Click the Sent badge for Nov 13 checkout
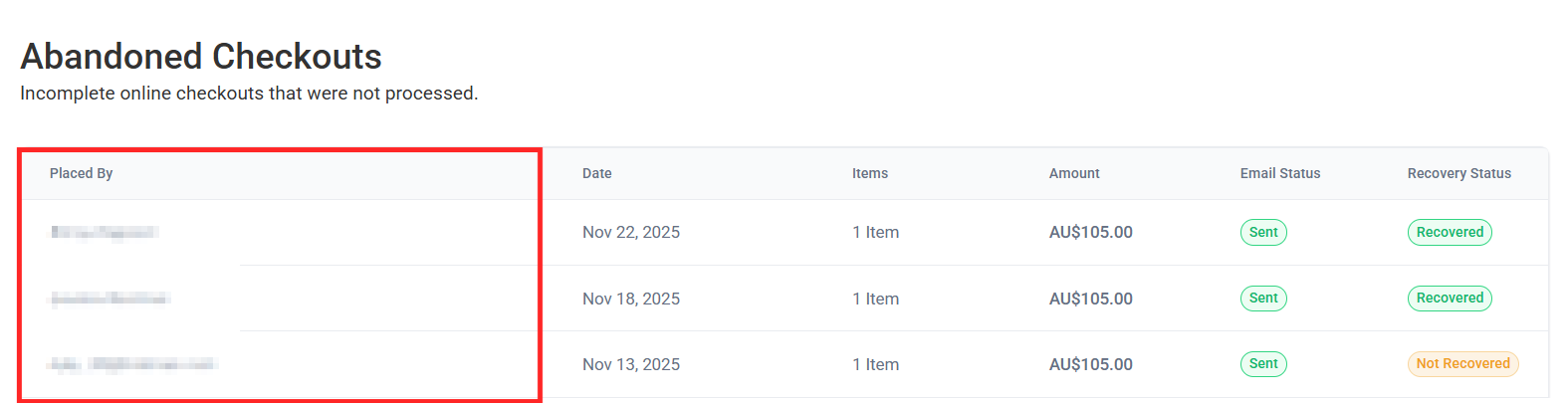This screenshot has height=403, width=1568. pos(1262,363)
